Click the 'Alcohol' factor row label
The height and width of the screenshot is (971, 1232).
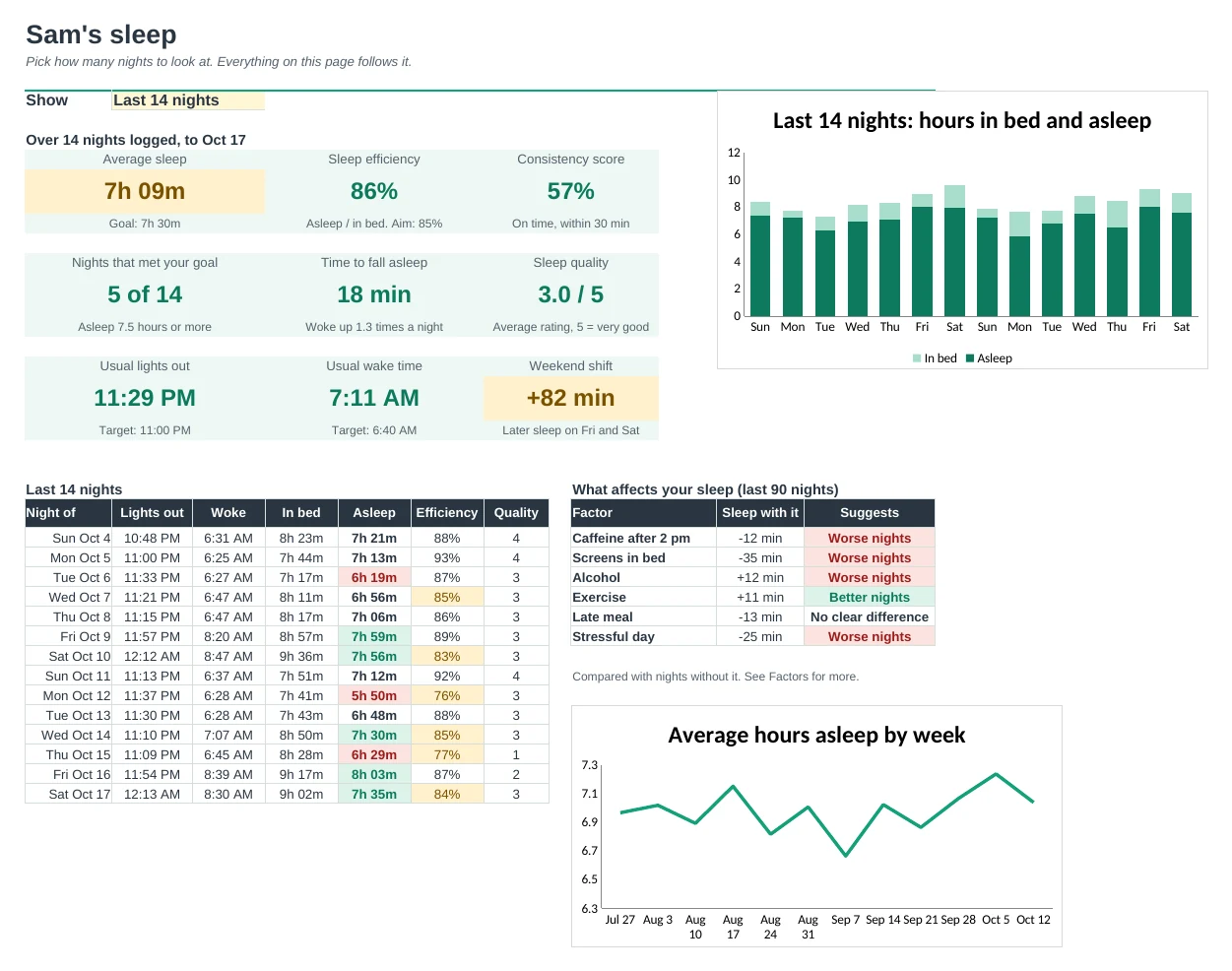tap(644, 578)
